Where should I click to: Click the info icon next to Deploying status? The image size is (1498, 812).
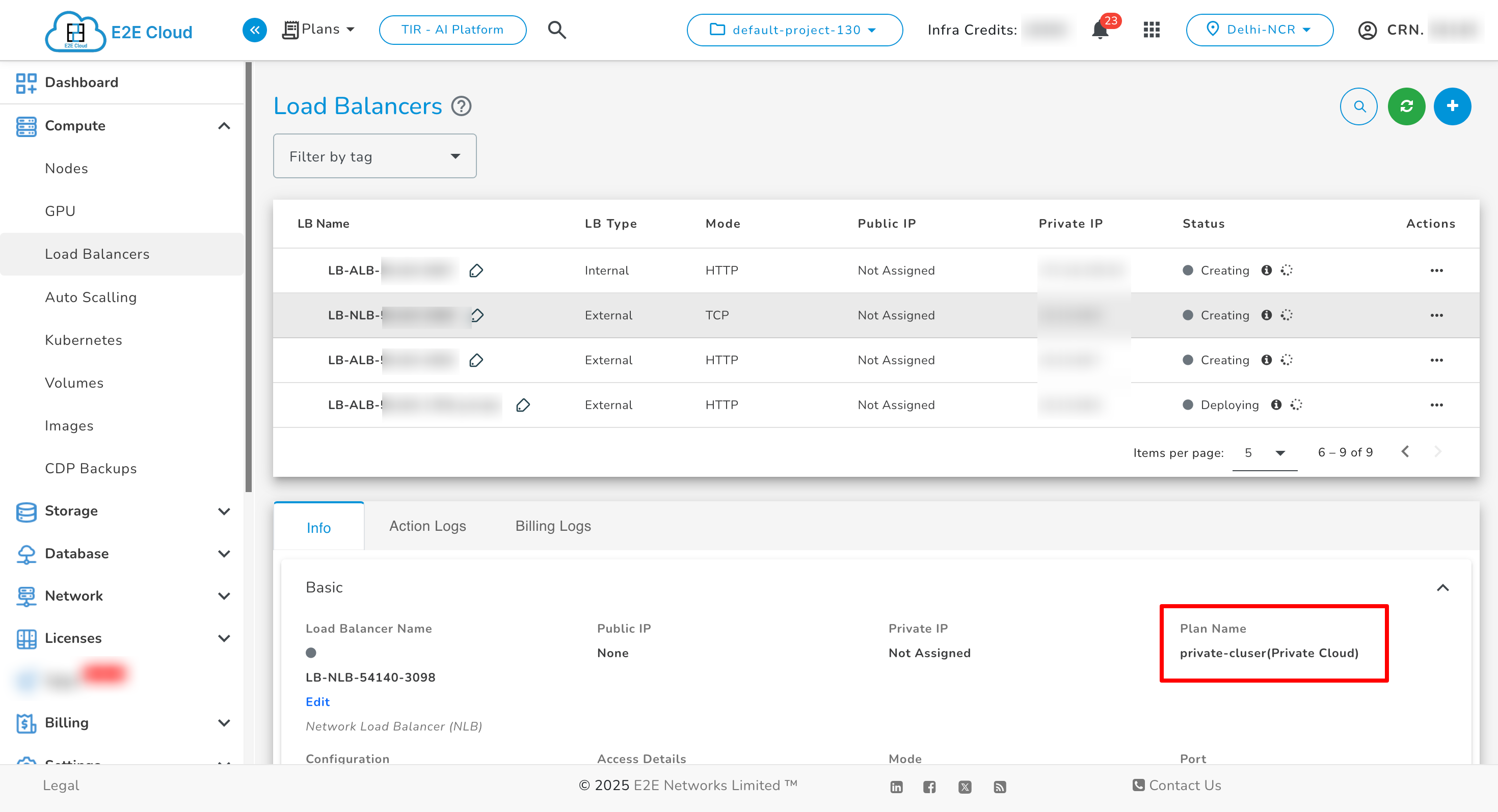[x=1277, y=404]
